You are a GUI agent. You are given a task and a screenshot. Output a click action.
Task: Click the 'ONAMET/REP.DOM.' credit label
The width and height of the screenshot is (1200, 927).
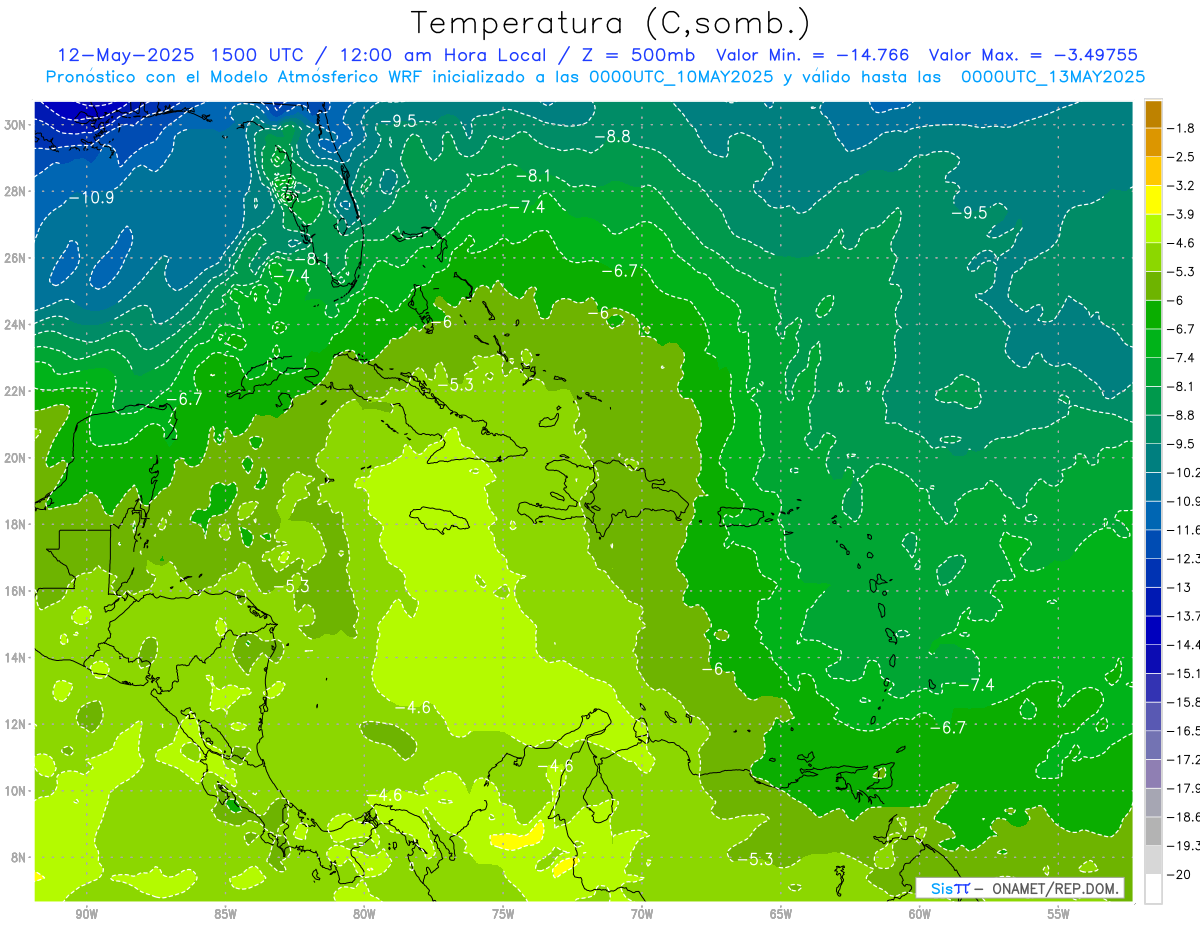(x=1056, y=888)
